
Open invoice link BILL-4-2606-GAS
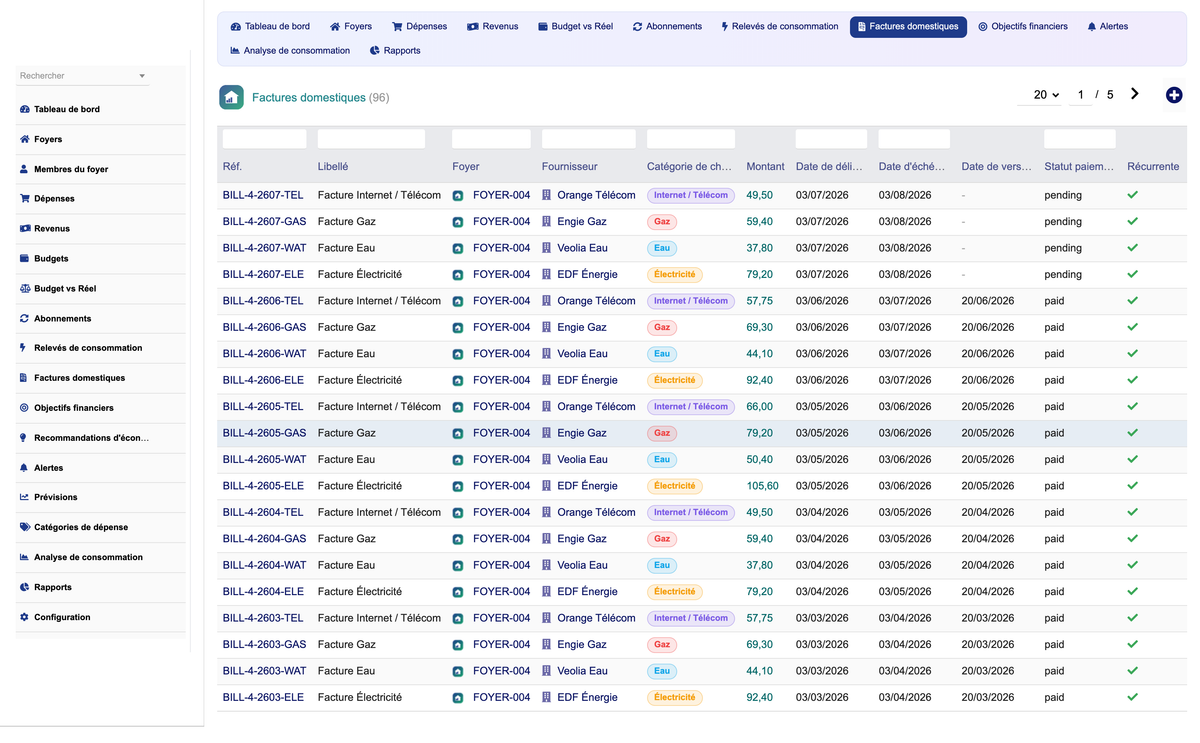tap(265, 327)
